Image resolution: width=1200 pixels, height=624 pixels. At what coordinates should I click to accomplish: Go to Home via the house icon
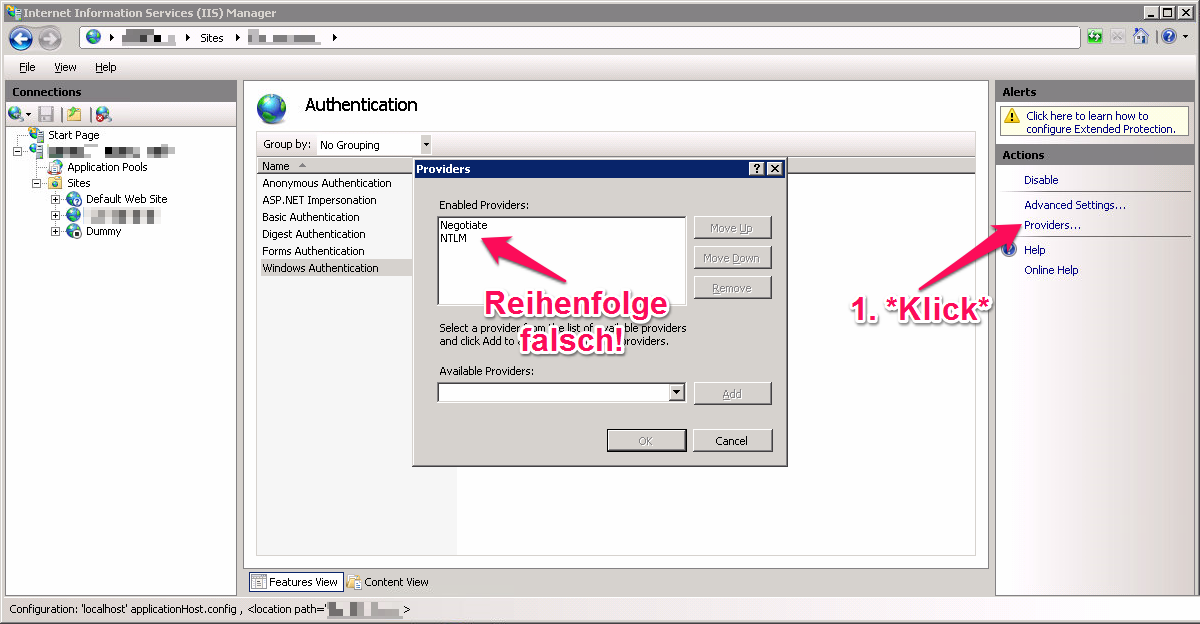coord(1139,37)
